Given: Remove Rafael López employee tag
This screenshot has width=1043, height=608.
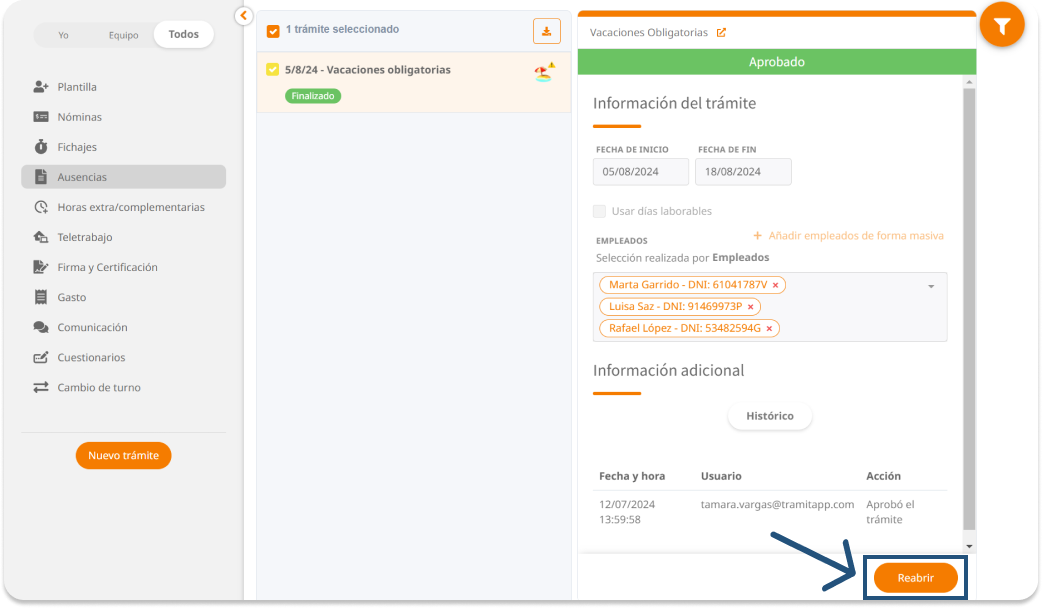Looking at the screenshot, I should 769,329.
